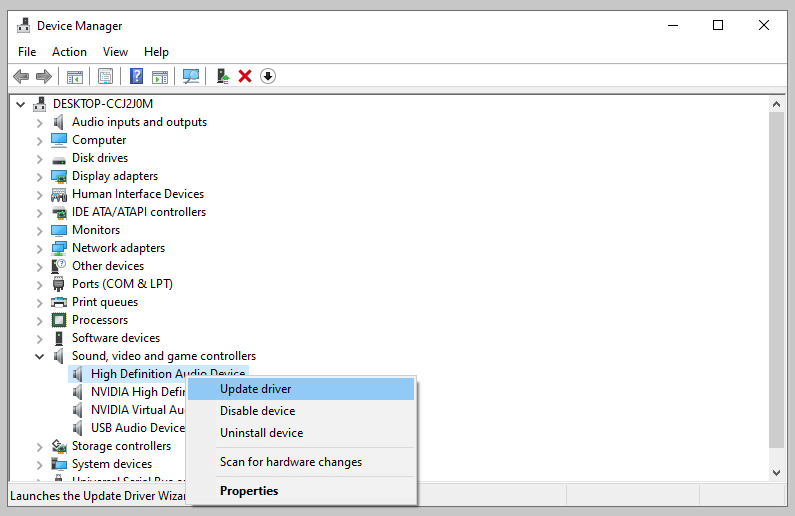Select IDE ATA/ATAPI controllers label
This screenshot has height=516, width=795.
(x=139, y=212)
